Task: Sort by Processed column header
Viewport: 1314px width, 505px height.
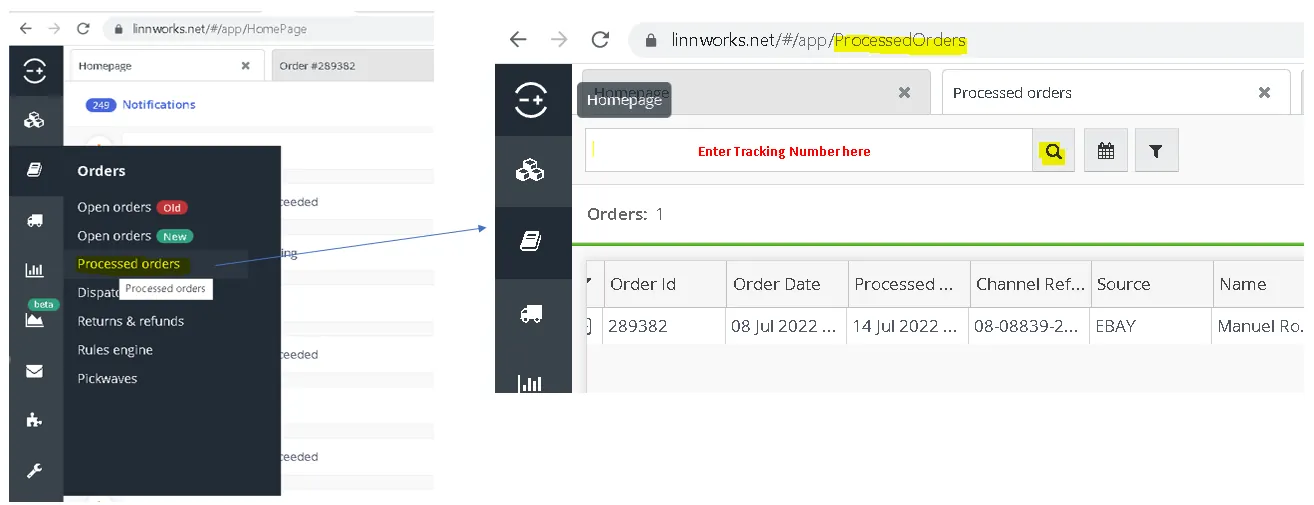Action: [x=909, y=284]
